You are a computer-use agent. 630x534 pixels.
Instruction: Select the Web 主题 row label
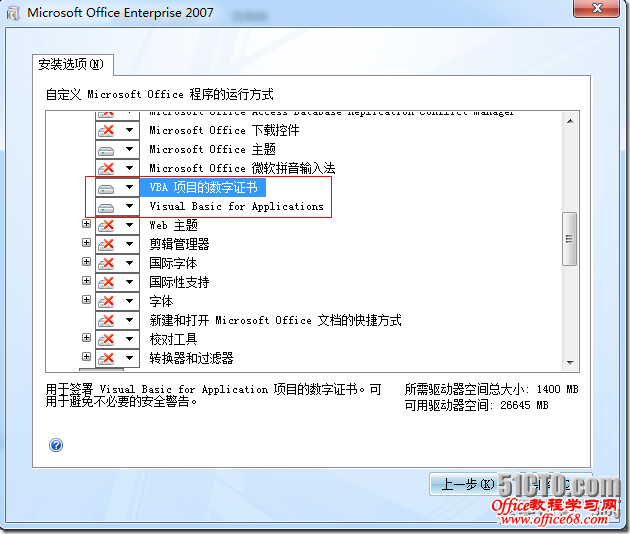[x=174, y=225]
